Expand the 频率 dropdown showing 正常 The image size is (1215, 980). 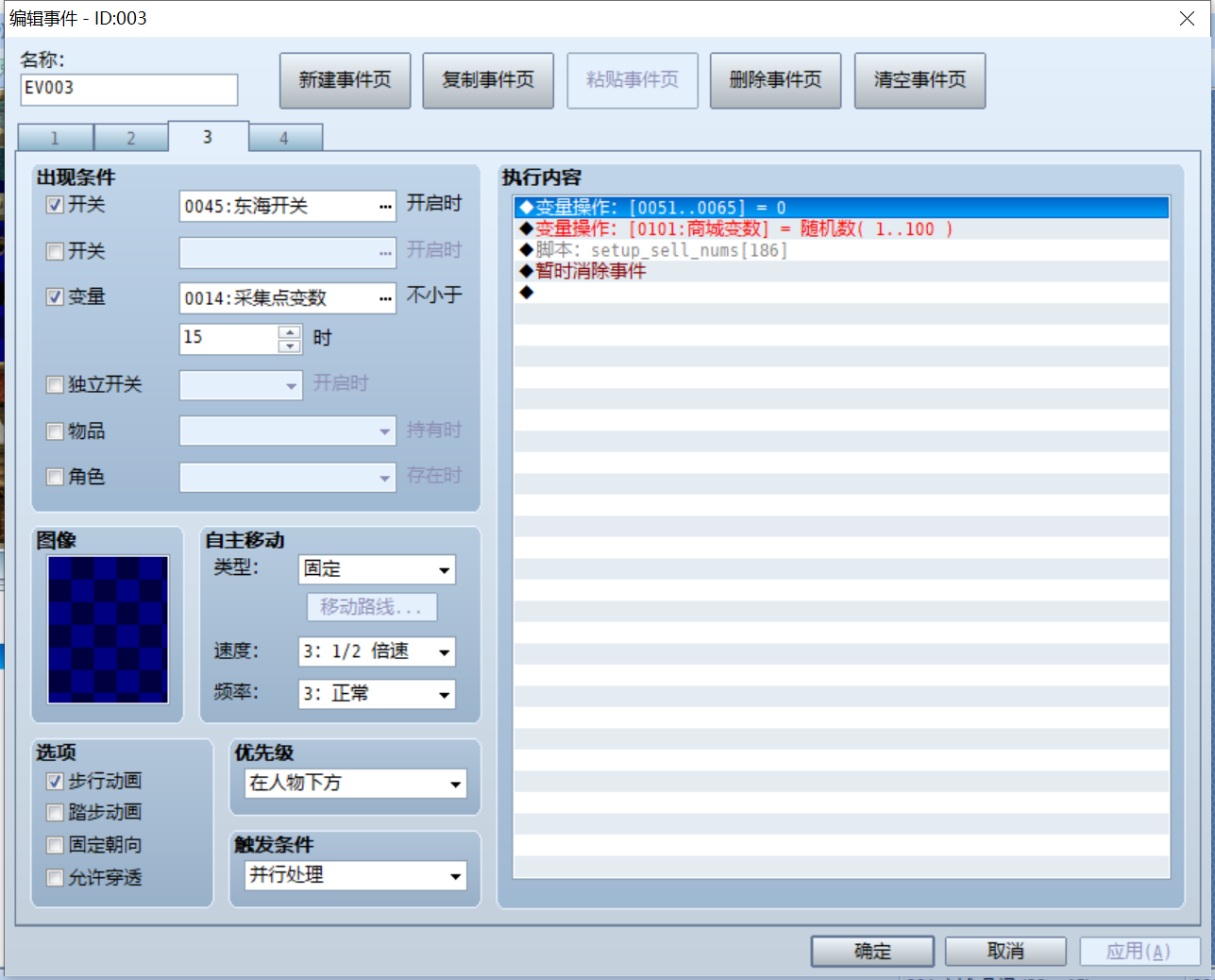(x=444, y=695)
